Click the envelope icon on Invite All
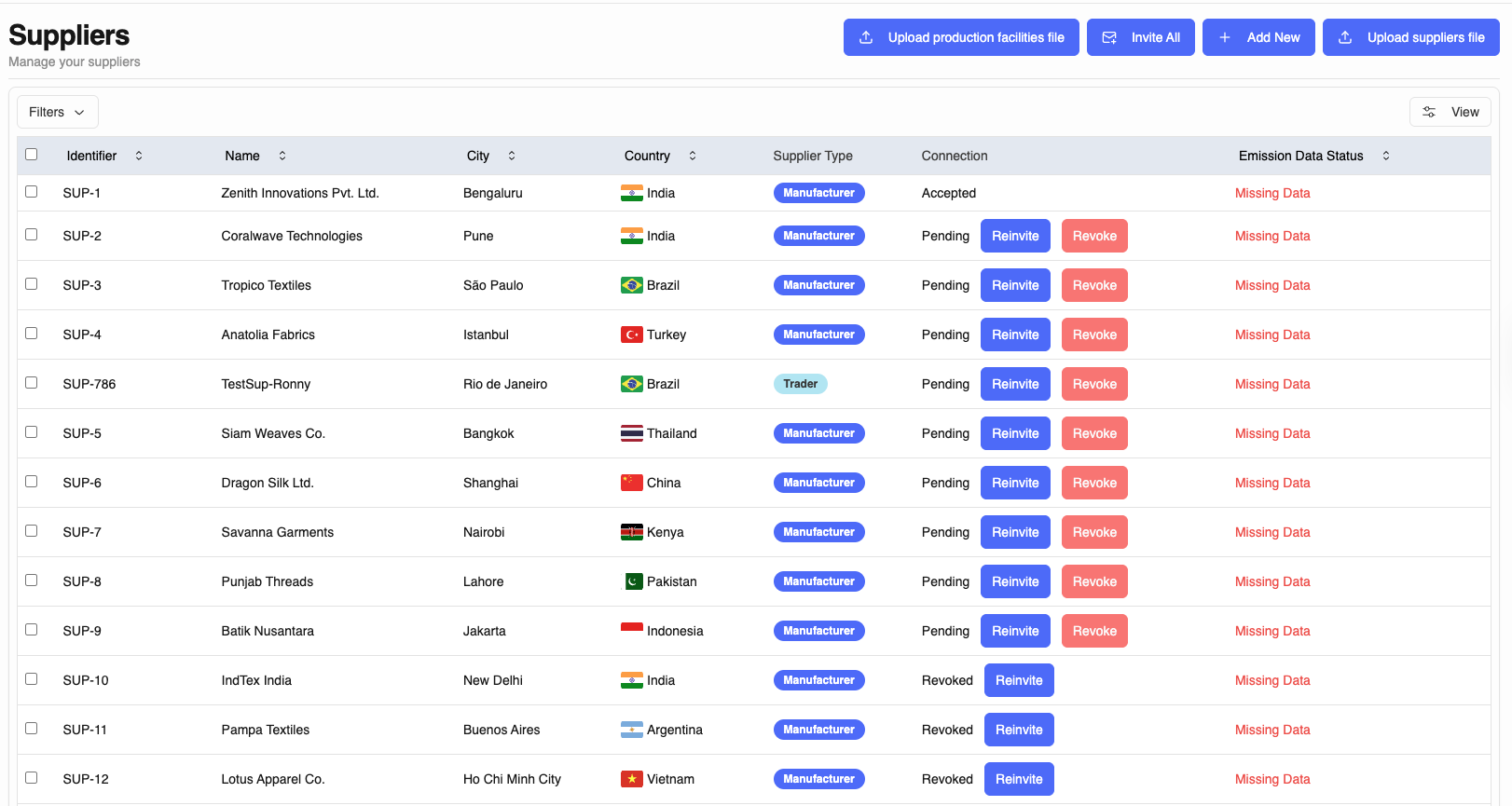The height and width of the screenshot is (806, 1512). [x=1109, y=37]
